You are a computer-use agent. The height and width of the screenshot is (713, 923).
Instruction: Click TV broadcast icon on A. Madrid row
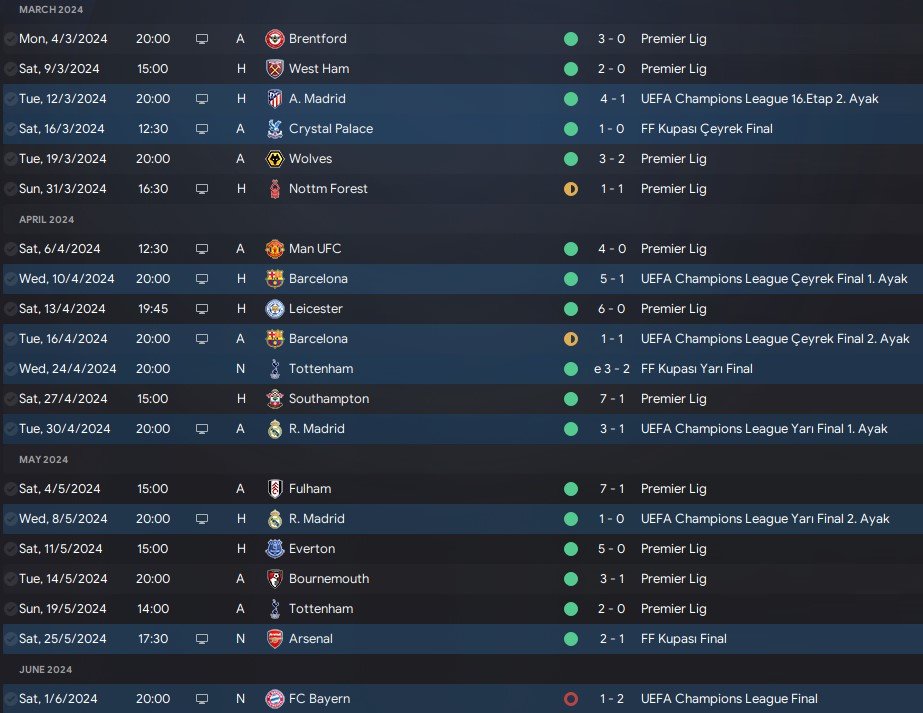[x=202, y=99]
